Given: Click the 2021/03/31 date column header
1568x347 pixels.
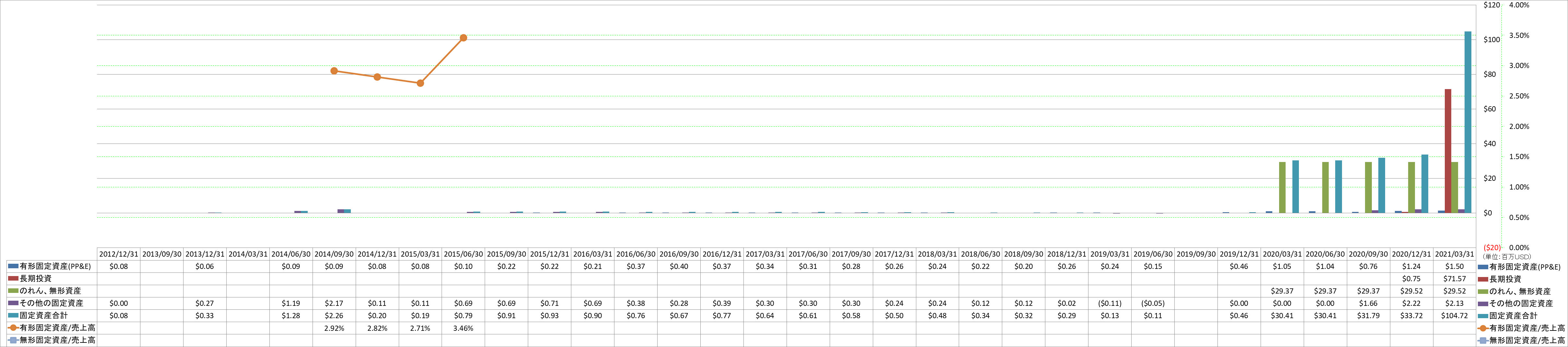Looking at the screenshot, I should pos(1455,254).
